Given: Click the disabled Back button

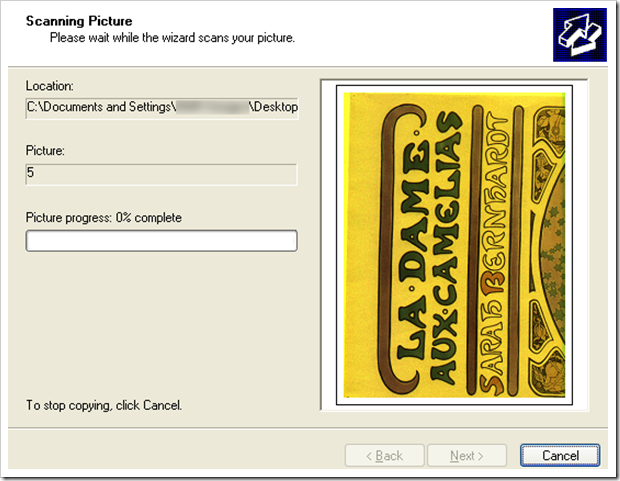Looking at the screenshot, I should point(383,456).
